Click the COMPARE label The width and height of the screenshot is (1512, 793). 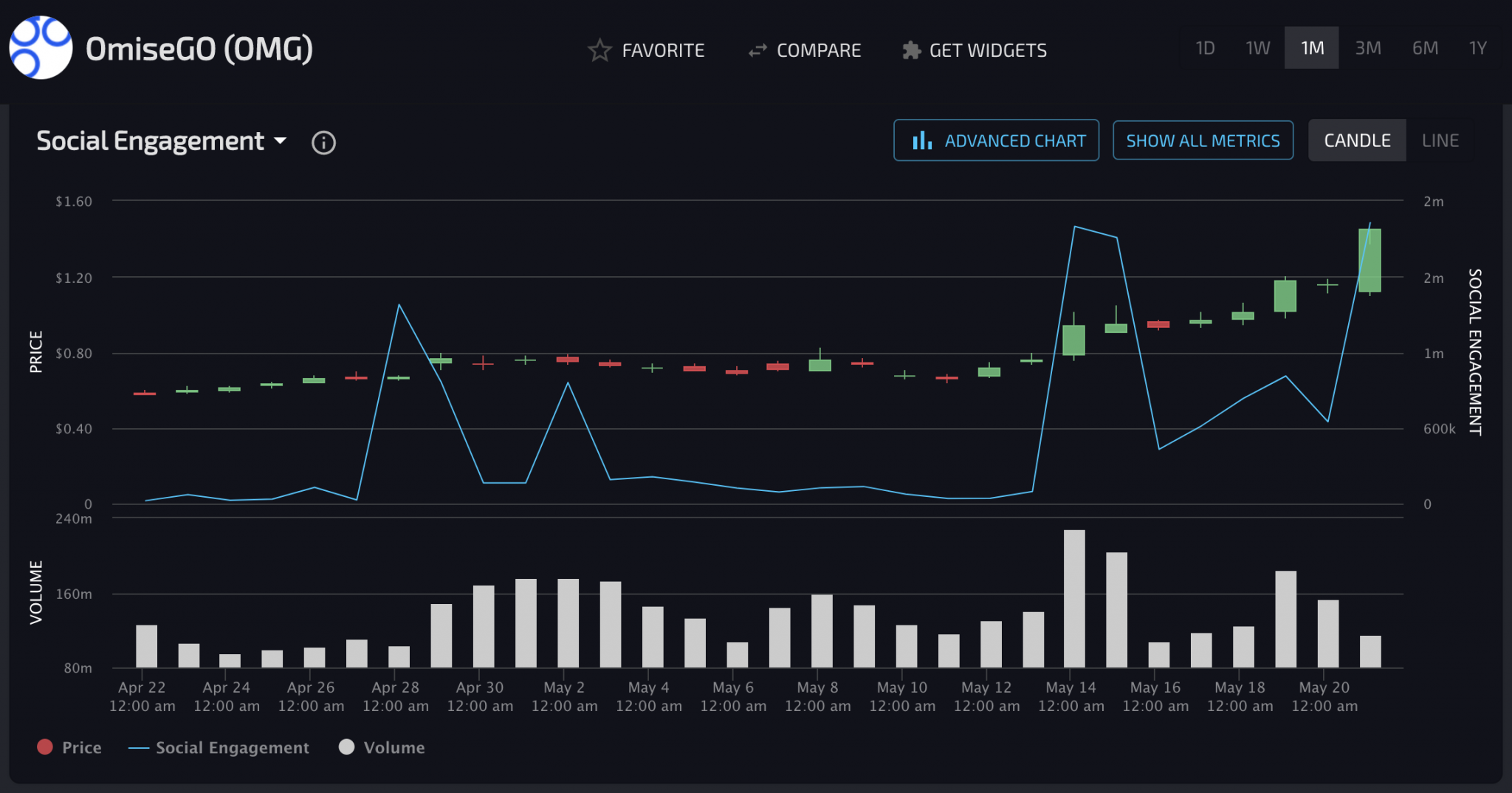[x=819, y=50]
